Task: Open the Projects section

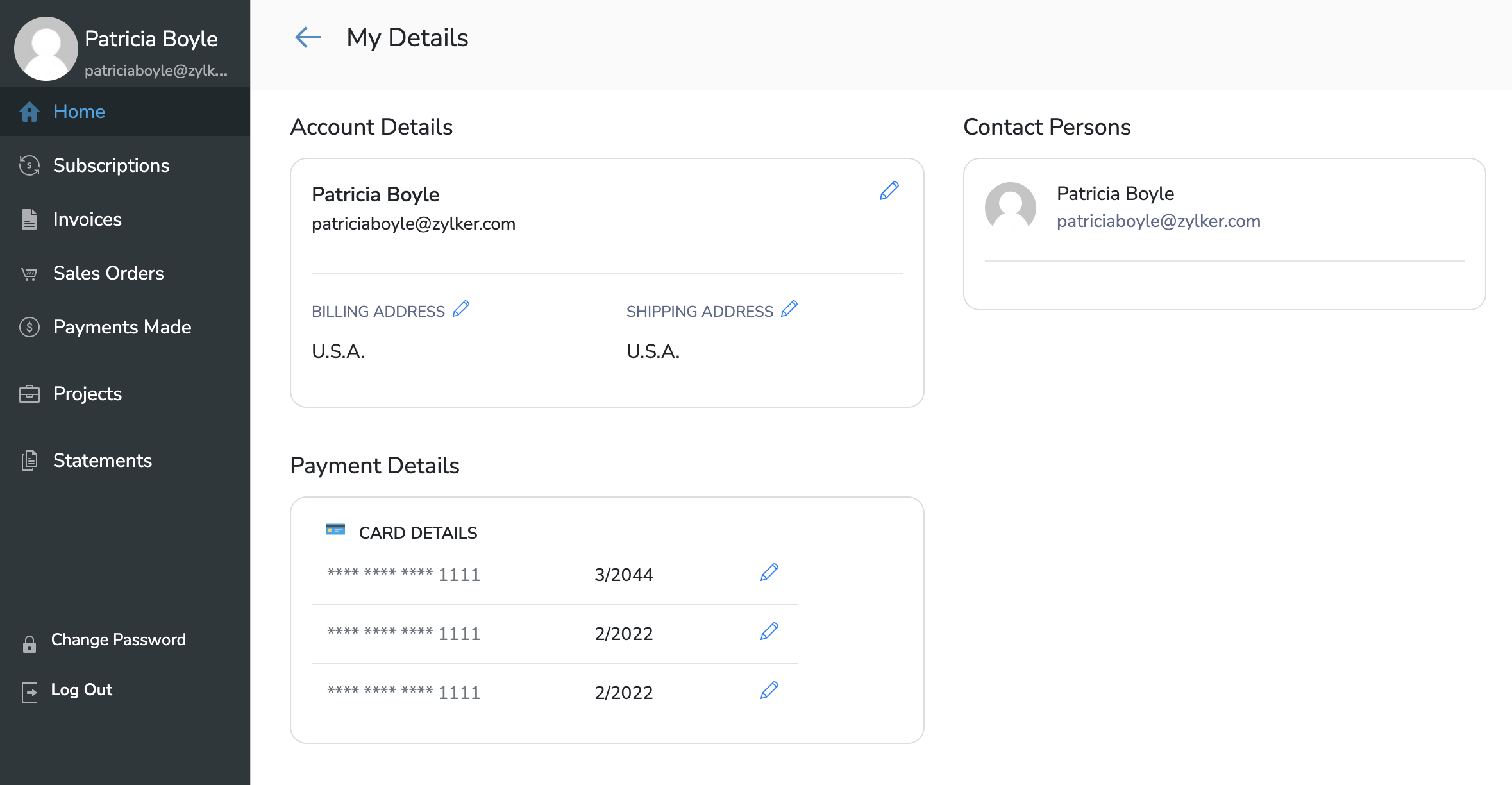Action: tap(87, 394)
